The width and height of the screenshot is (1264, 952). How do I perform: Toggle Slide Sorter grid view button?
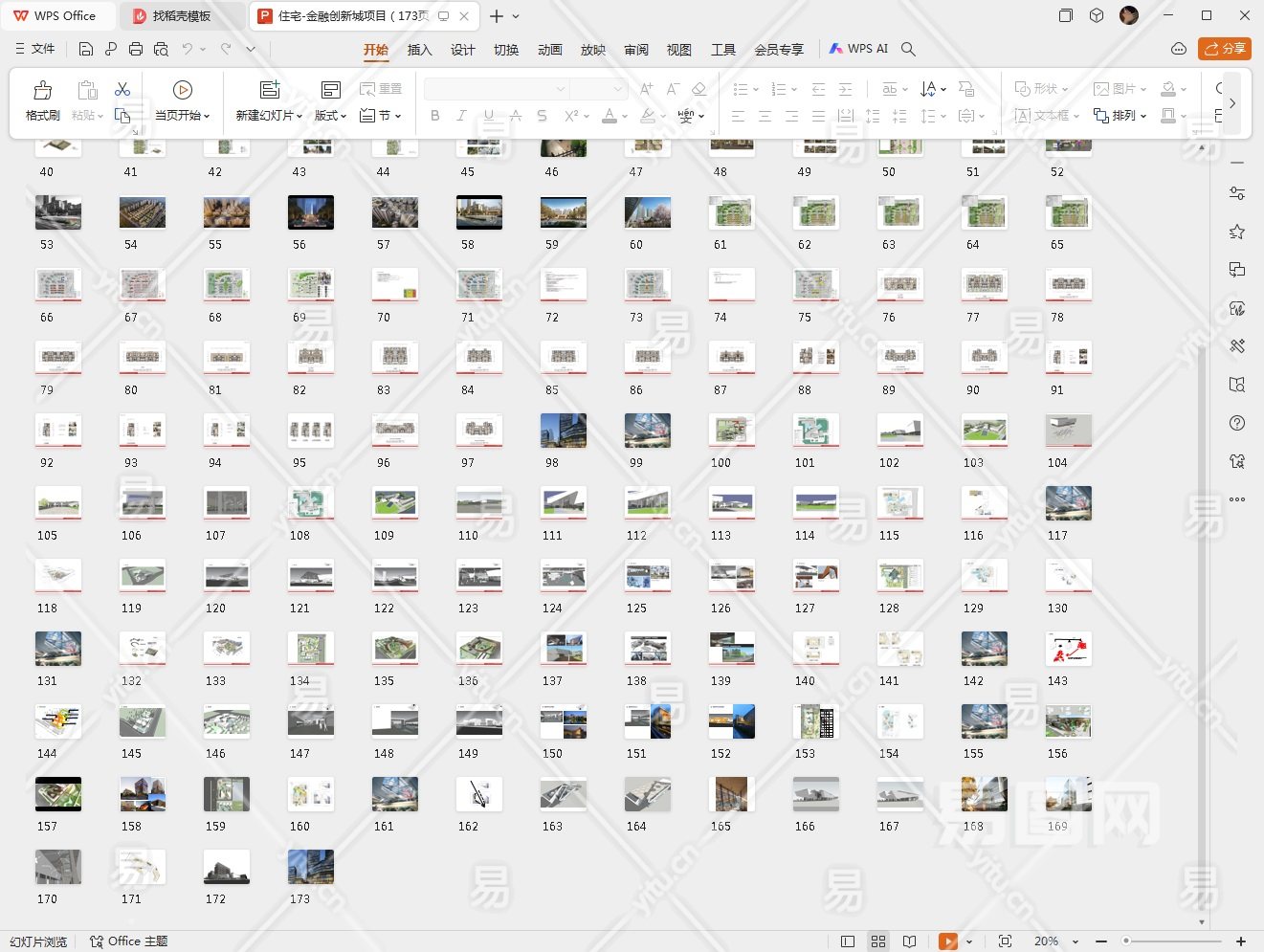coord(878,941)
